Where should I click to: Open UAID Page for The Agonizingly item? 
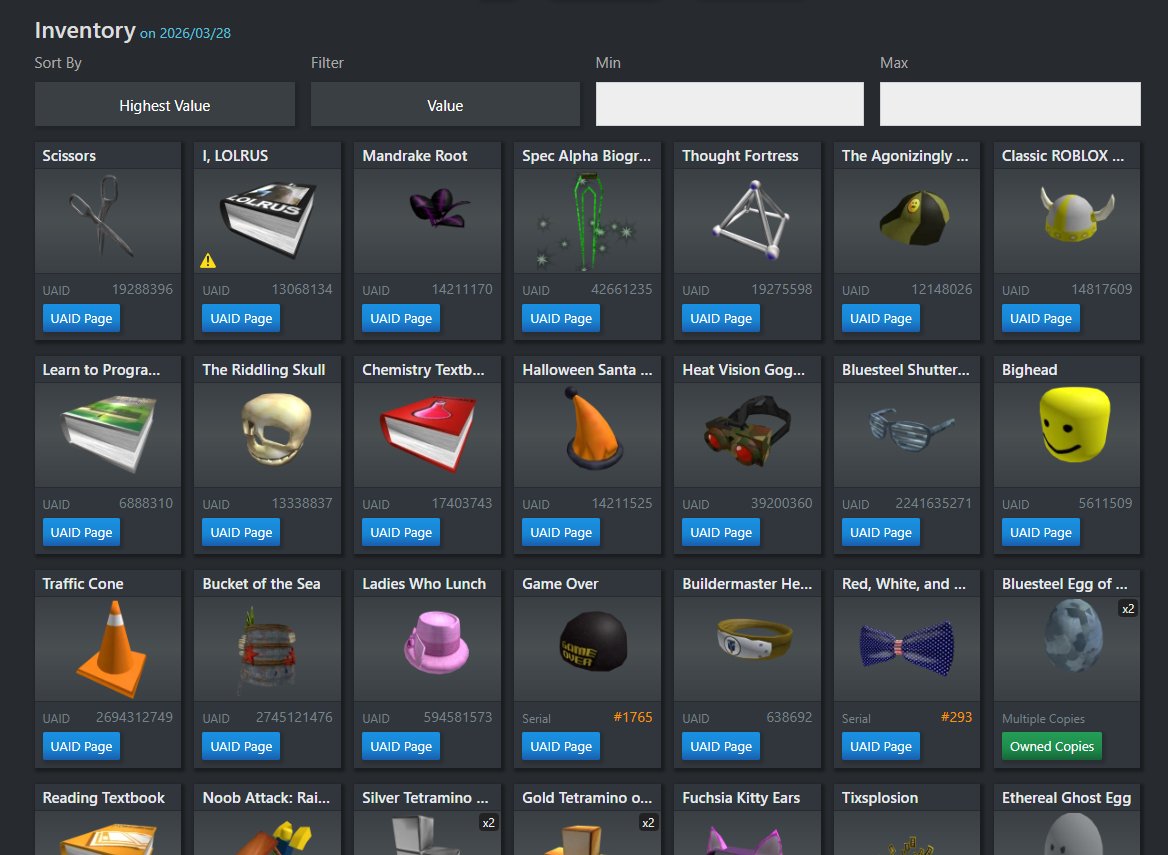point(880,318)
